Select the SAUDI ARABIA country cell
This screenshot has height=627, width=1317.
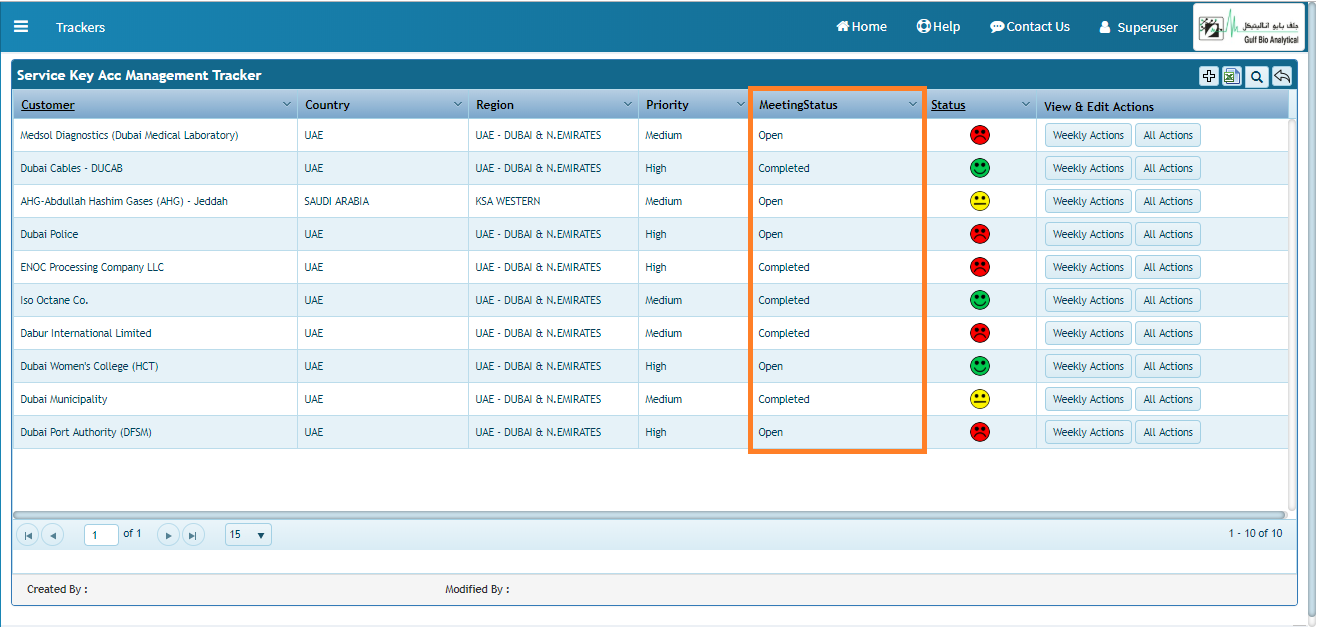click(x=383, y=201)
